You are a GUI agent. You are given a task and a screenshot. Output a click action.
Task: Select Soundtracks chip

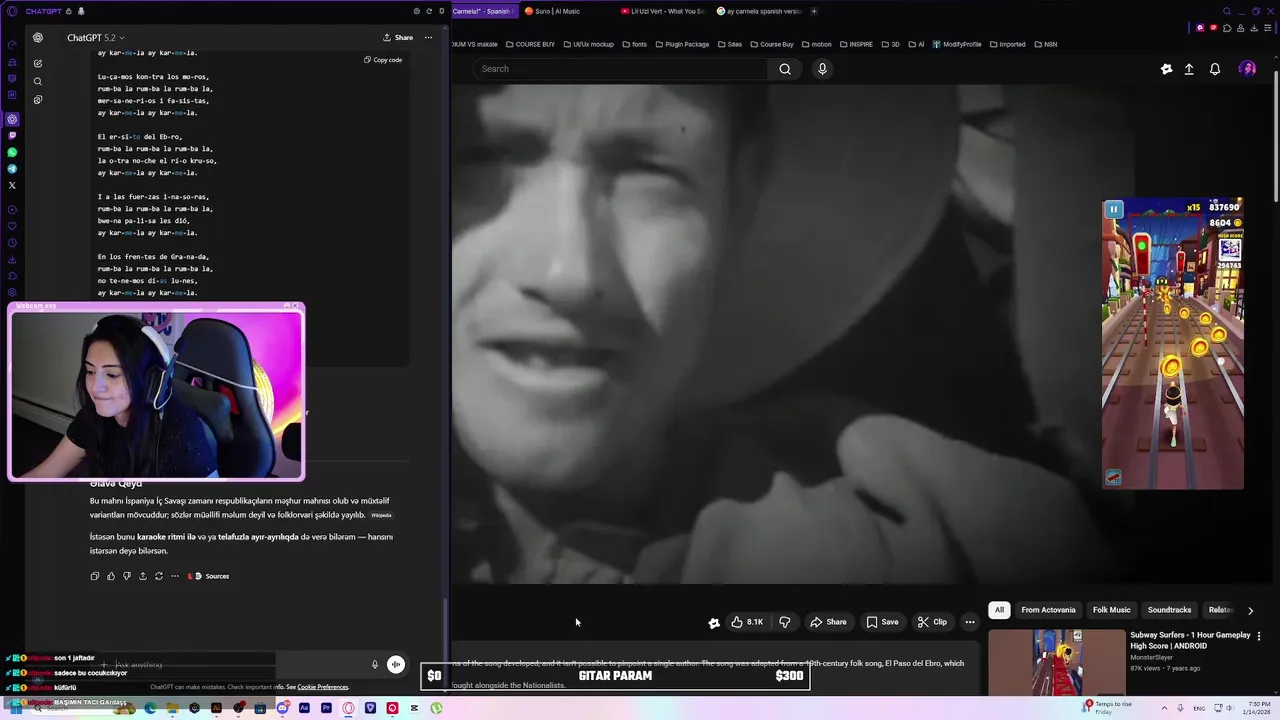point(1169,610)
